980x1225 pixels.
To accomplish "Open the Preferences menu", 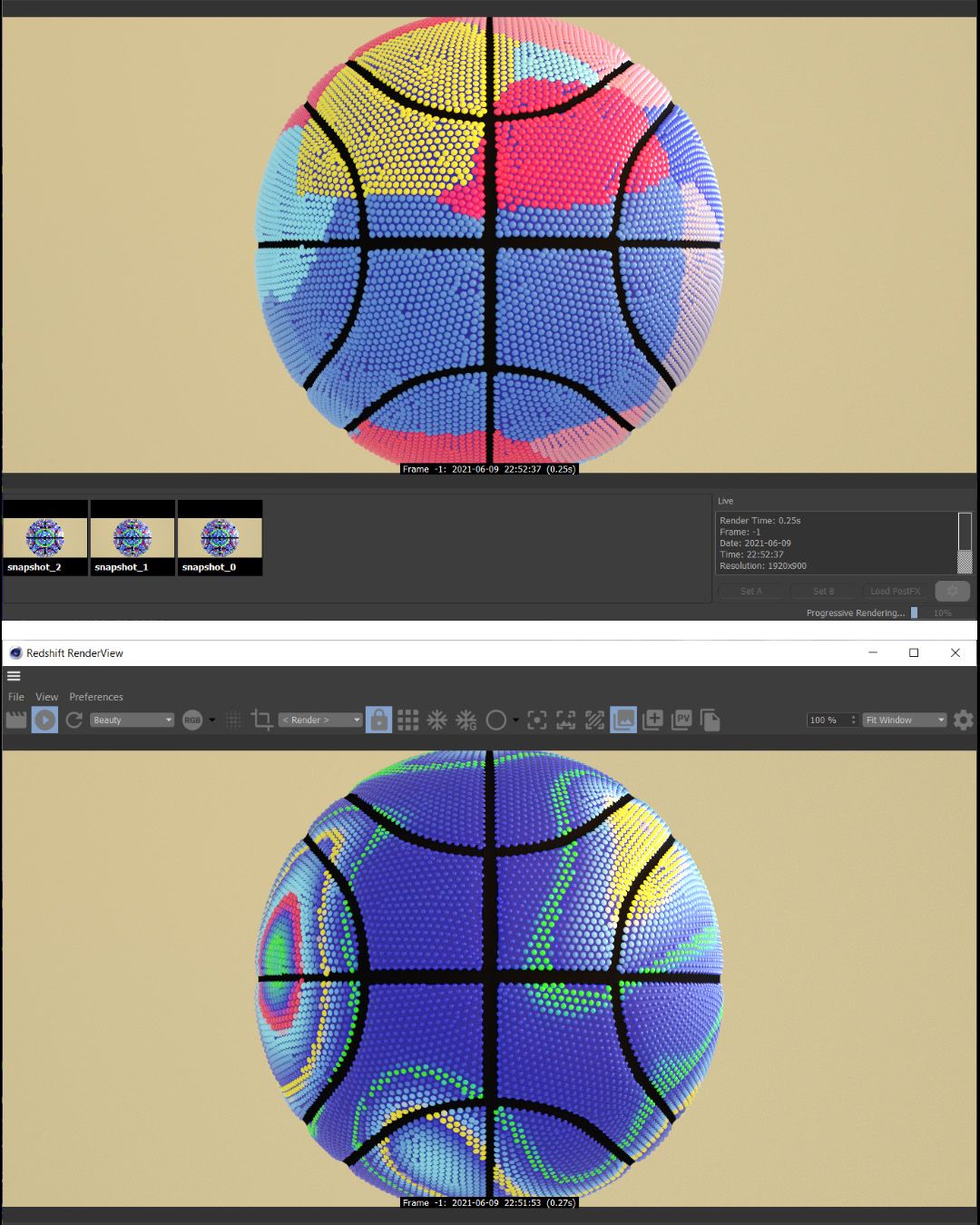I will pos(96,697).
